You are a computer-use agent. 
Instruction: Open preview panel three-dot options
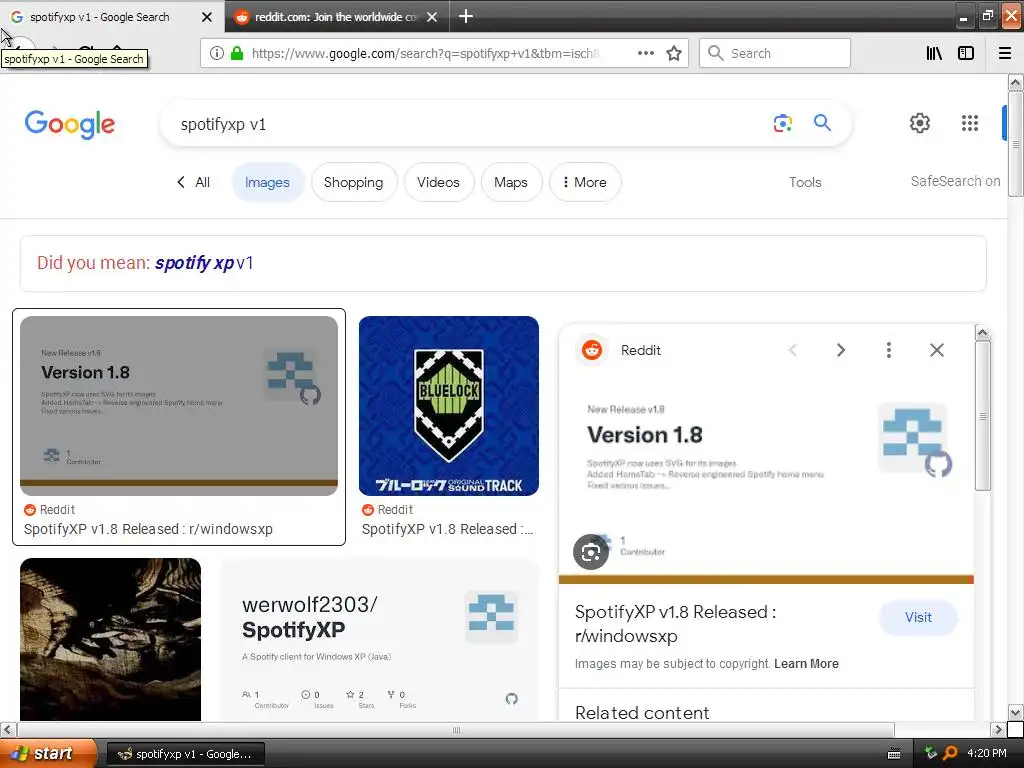tap(889, 351)
